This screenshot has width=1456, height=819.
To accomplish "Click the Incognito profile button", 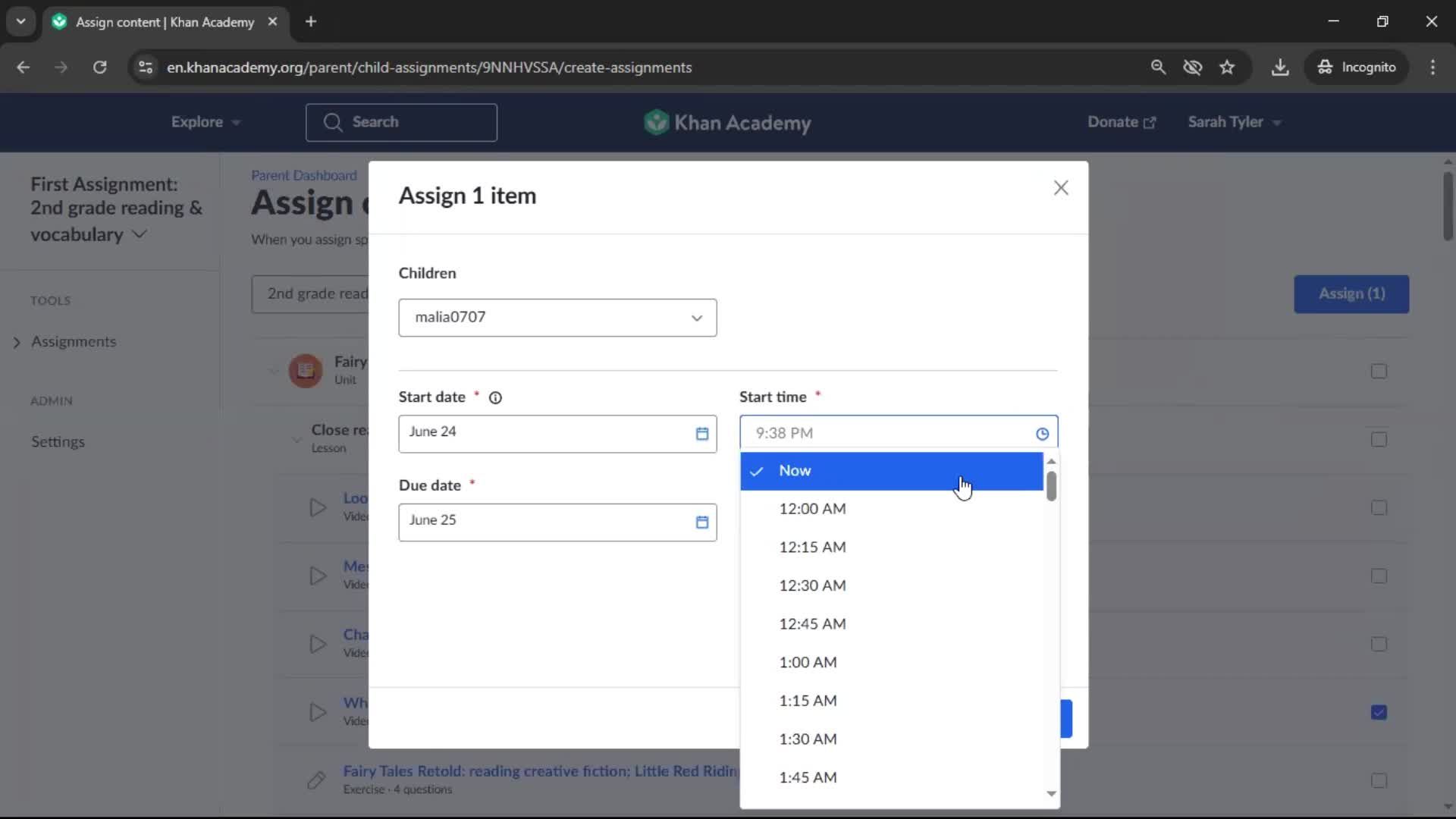I will 1357,67.
